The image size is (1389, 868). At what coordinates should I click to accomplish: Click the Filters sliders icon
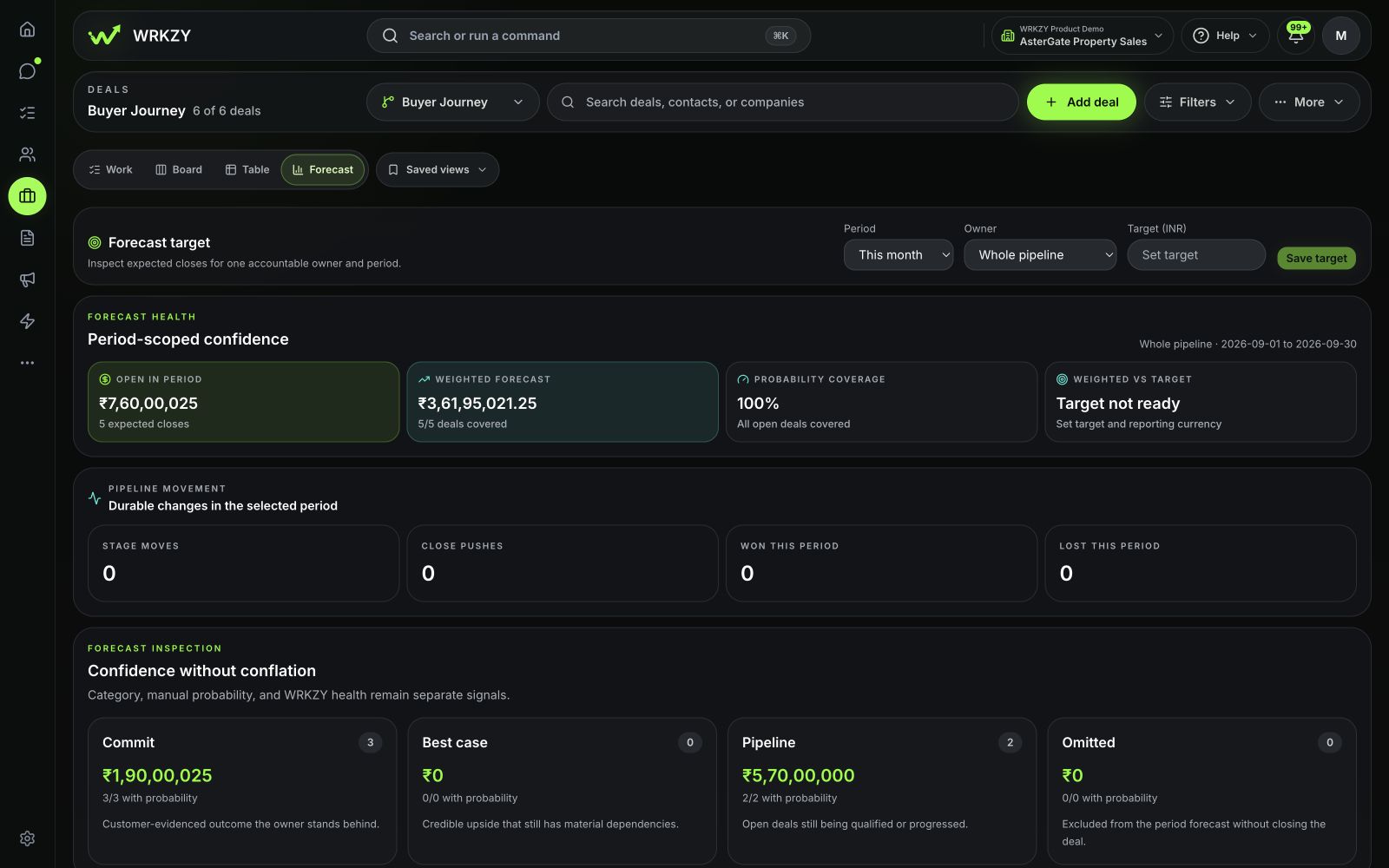1166,102
